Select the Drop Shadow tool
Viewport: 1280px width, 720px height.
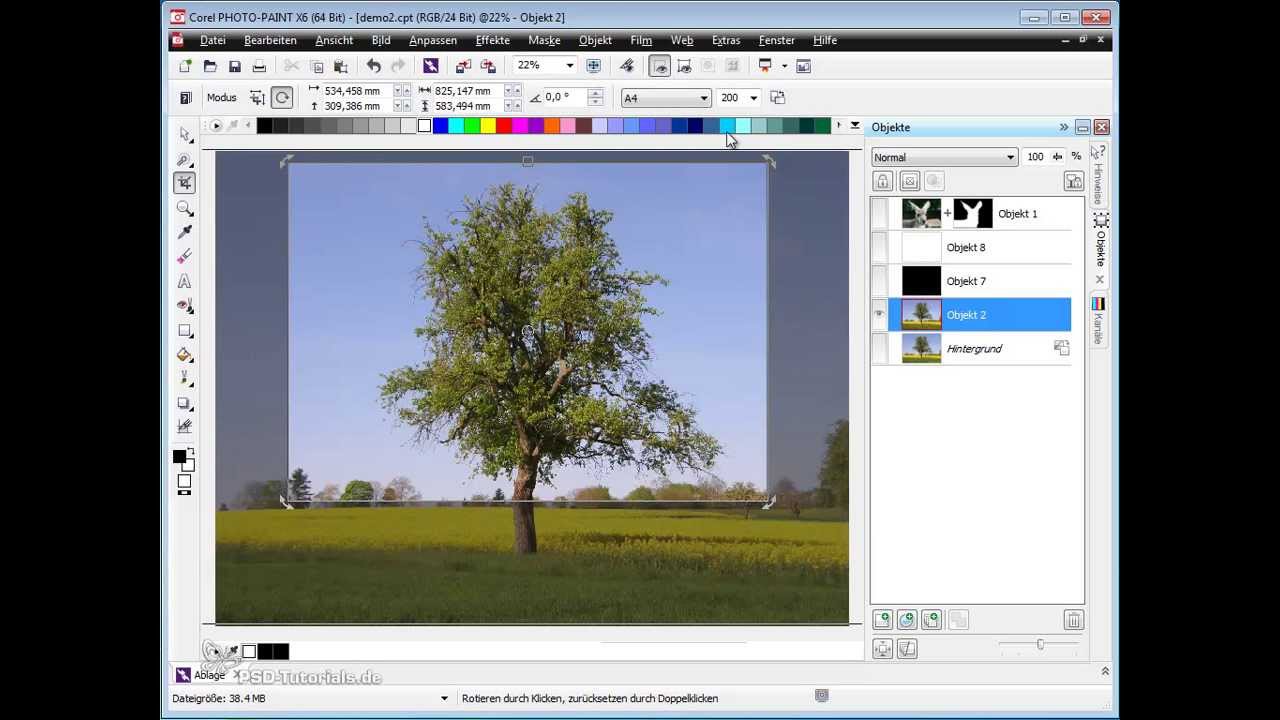pyautogui.click(x=185, y=403)
